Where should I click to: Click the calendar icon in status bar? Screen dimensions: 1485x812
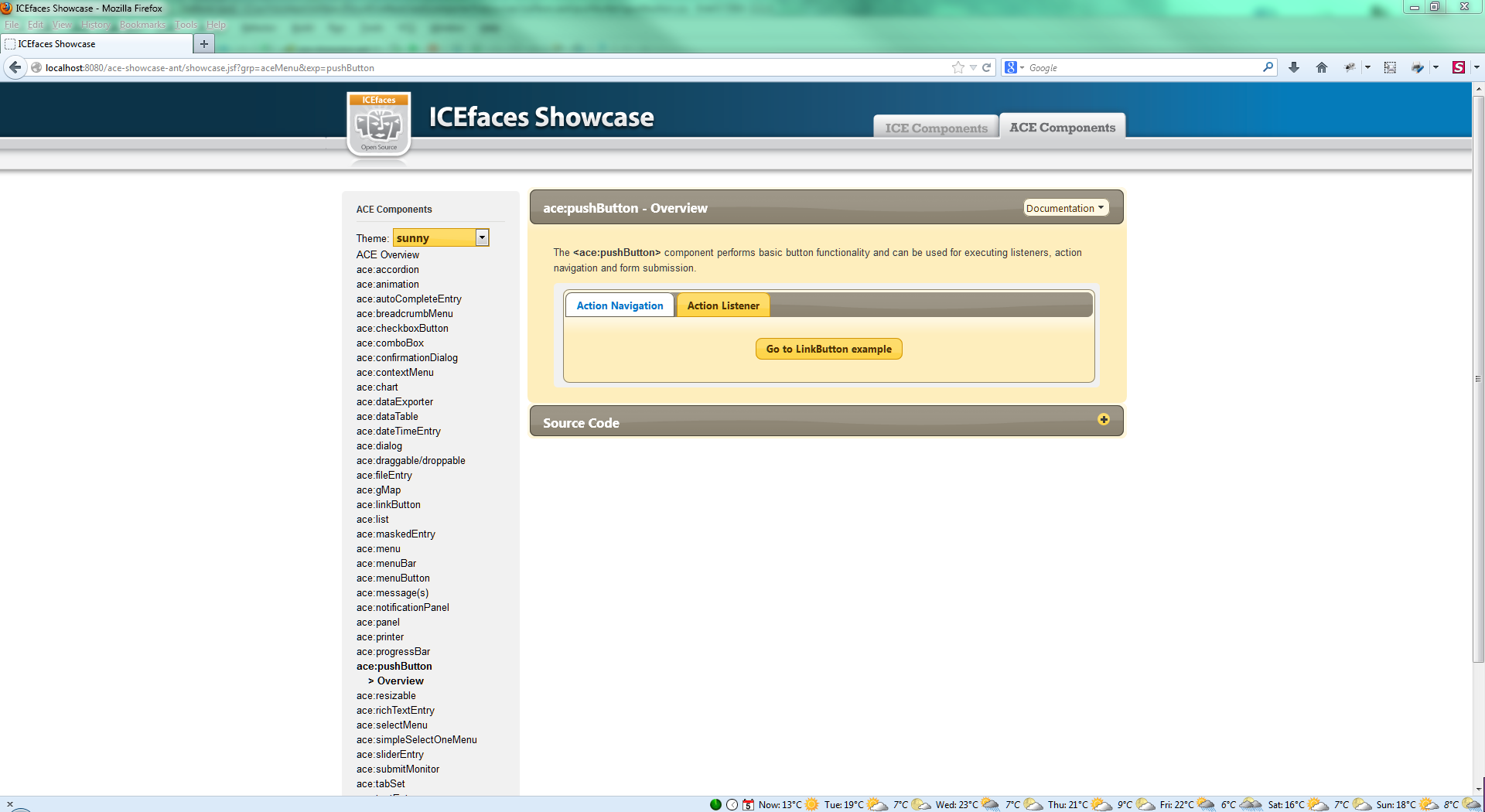click(x=748, y=804)
